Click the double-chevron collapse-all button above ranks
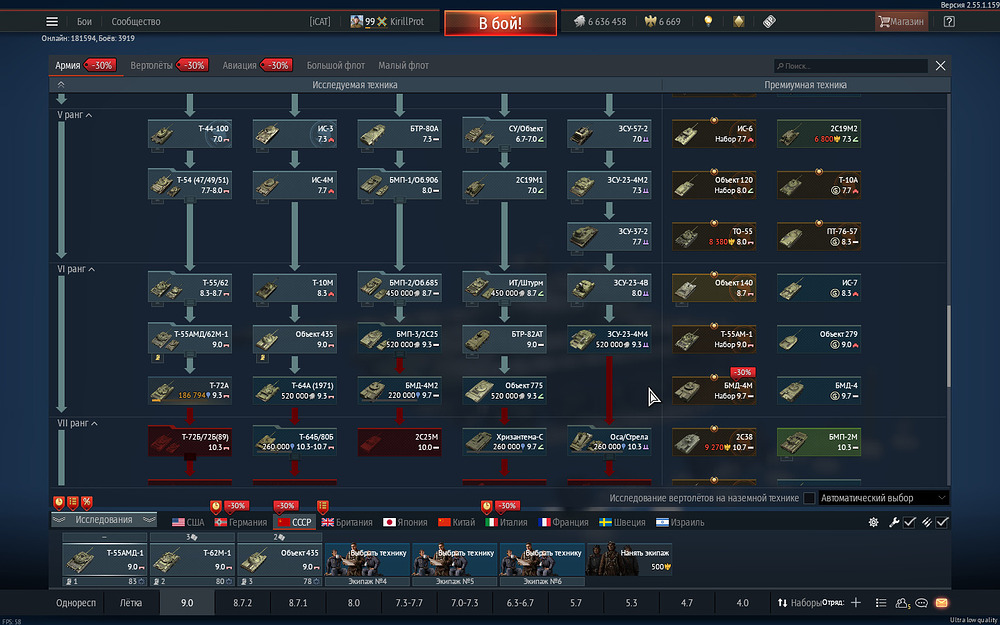The height and width of the screenshot is (625, 1000). pos(61,85)
